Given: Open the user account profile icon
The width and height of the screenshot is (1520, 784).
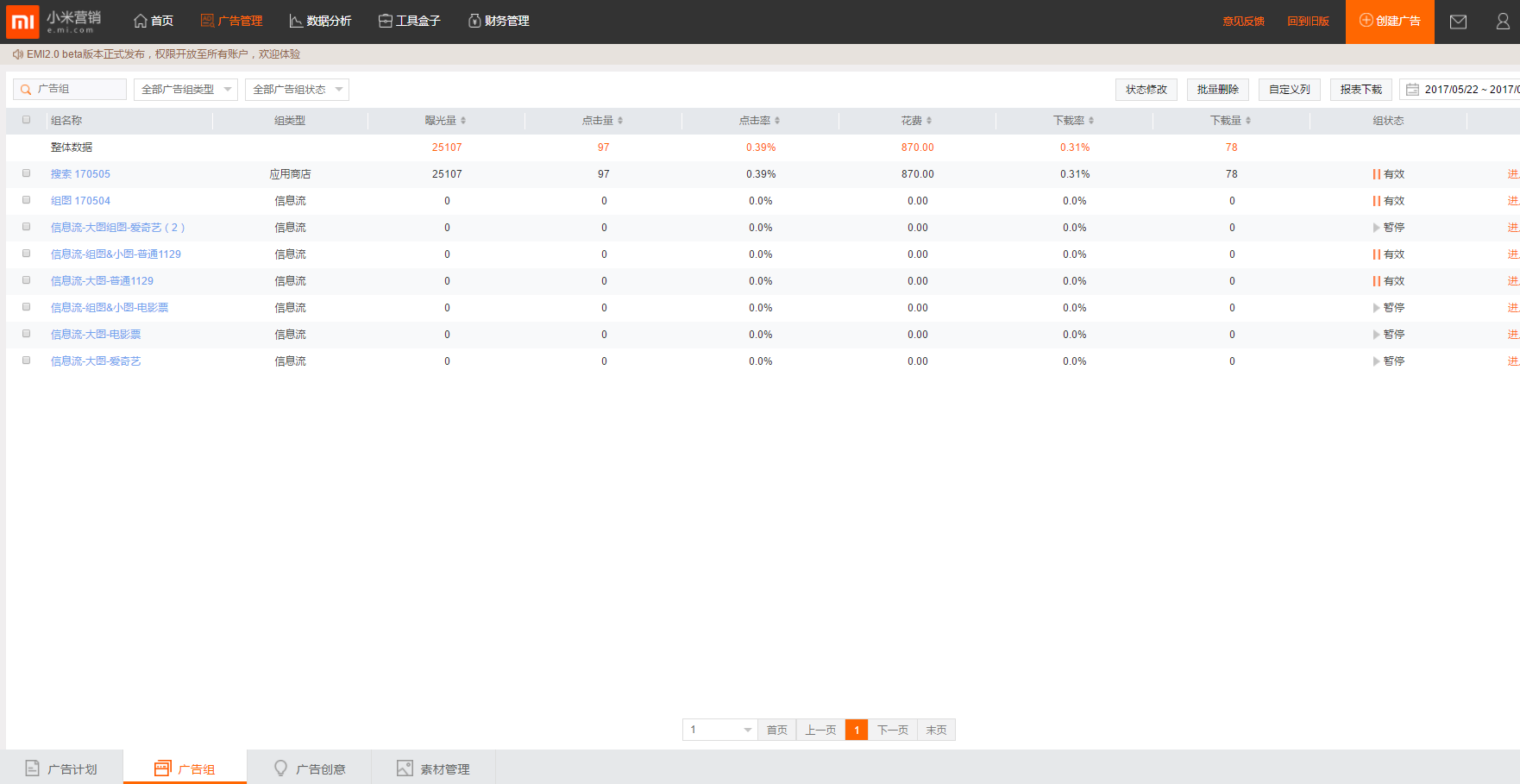Looking at the screenshot, I should tap(1502, 22).
